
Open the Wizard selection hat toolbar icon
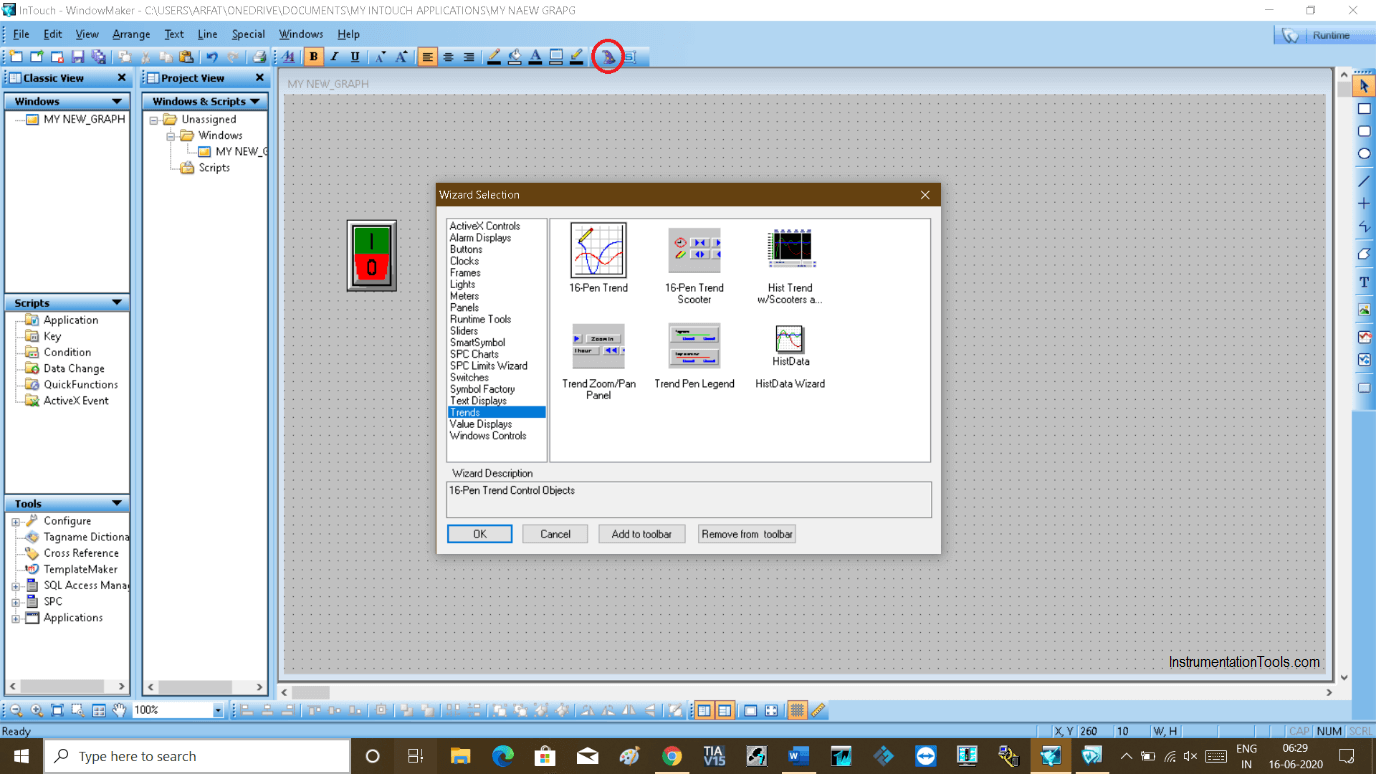[x=607, y=57]
